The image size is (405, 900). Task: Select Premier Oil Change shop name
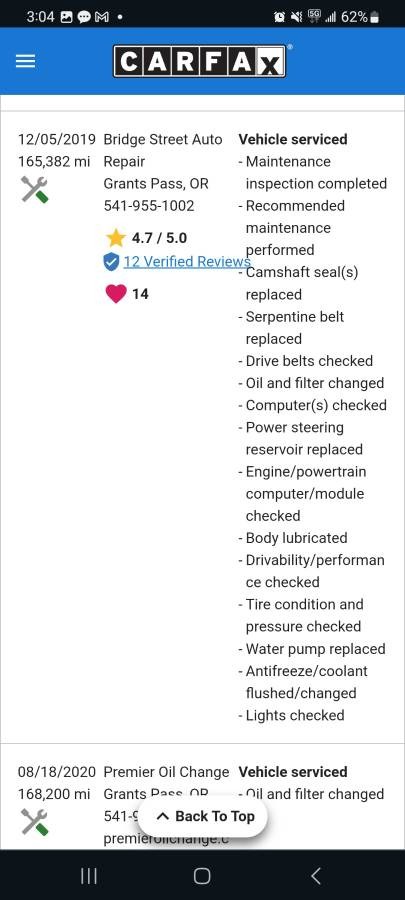(x=166, y=772)
